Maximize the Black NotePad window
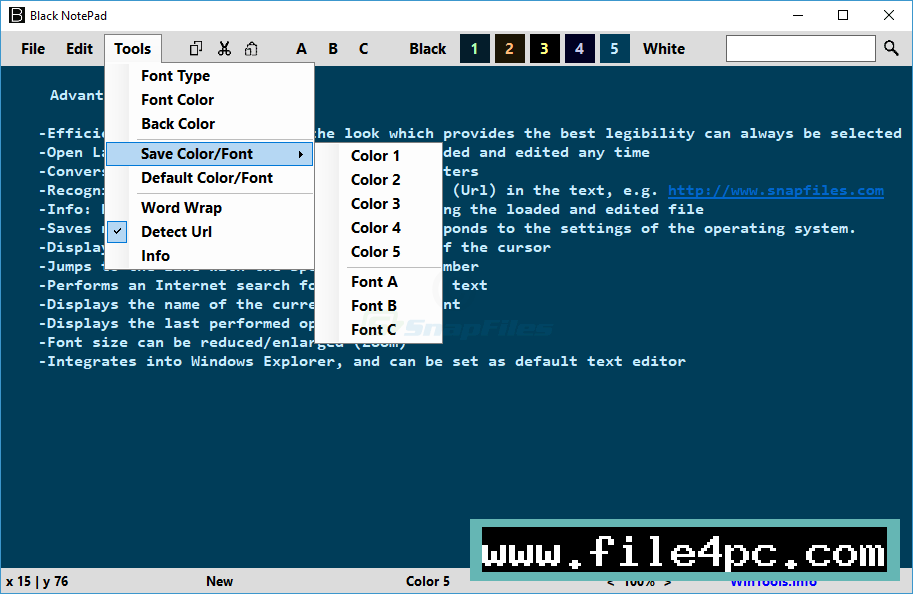Screen dimensions: 913x594 (843, 15)
